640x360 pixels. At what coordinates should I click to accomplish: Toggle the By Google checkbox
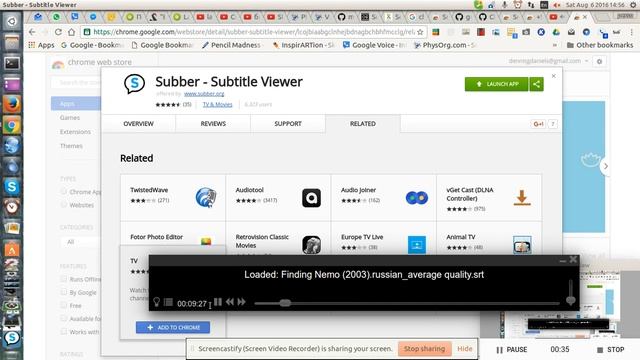click(x=64, y=292)
